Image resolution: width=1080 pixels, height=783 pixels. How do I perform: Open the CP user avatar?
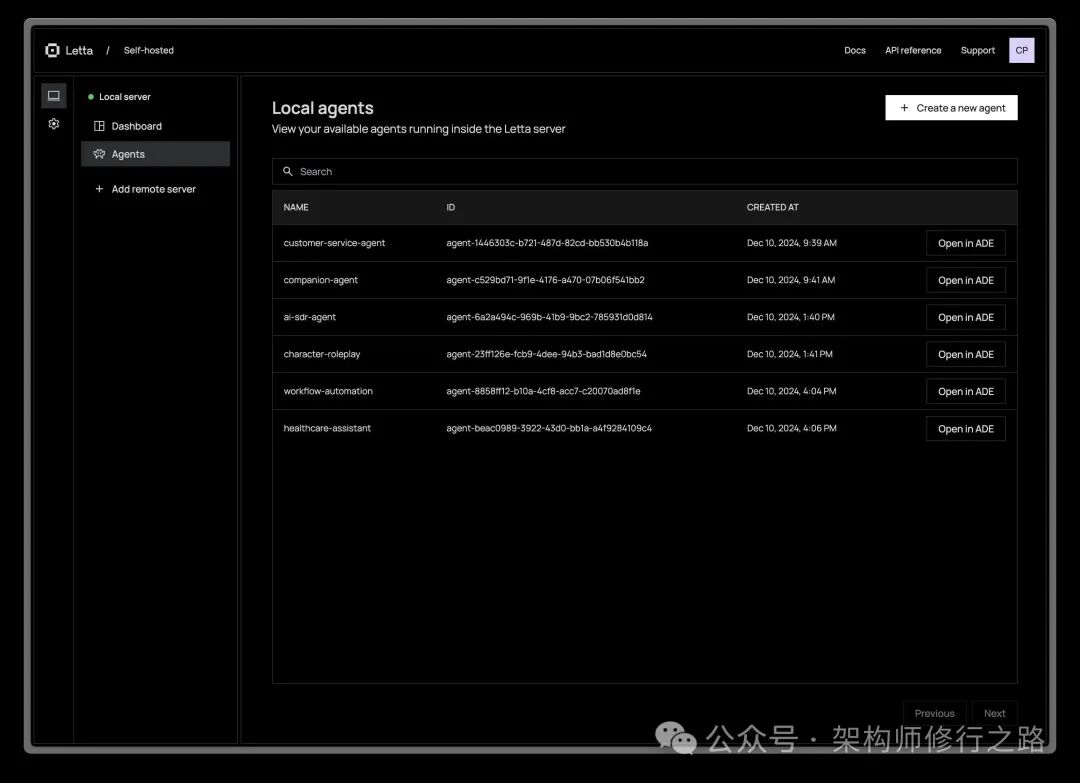(x=1021, y=50)
